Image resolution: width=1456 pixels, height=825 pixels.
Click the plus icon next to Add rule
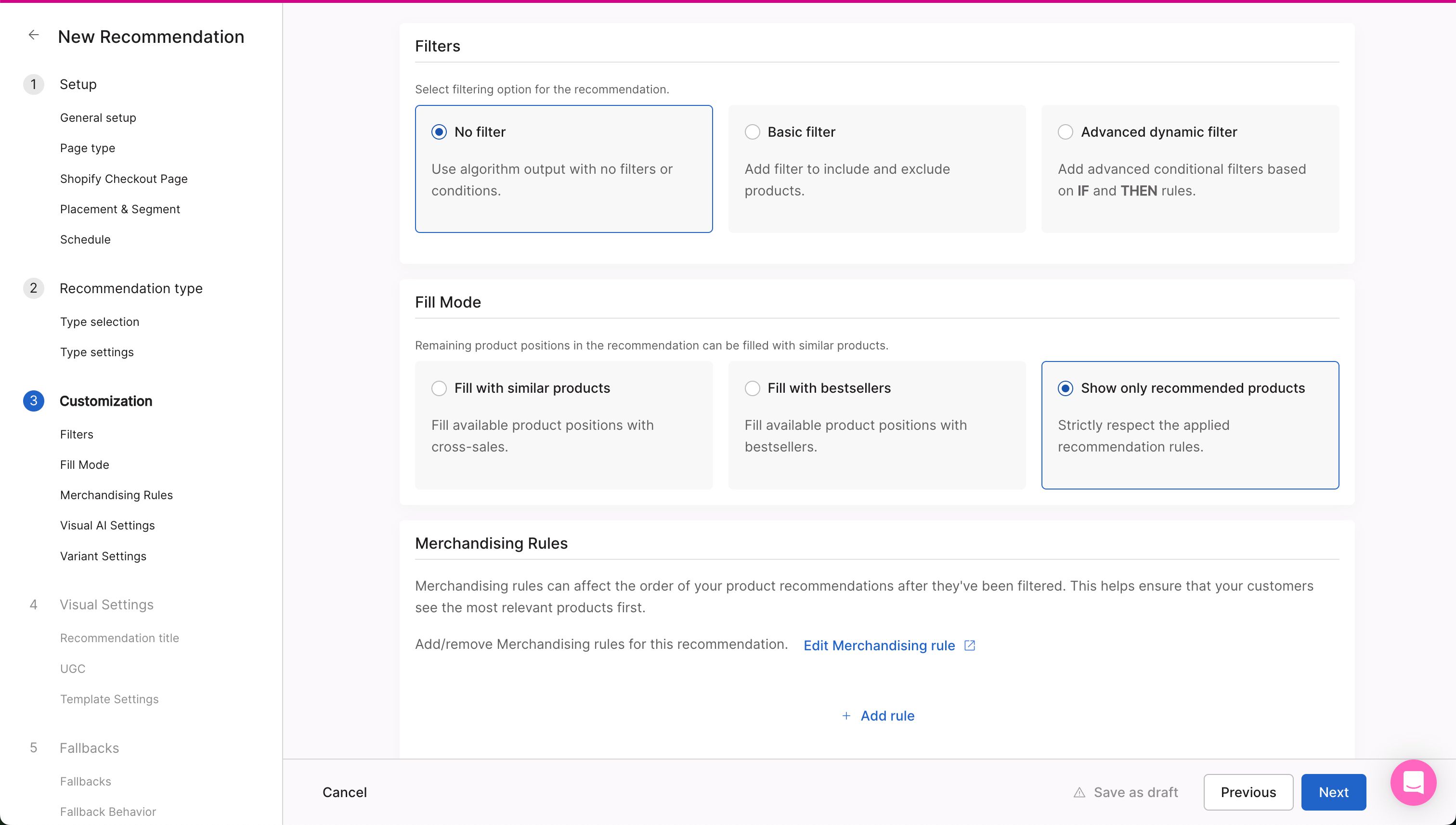click(x=846, y=716)
